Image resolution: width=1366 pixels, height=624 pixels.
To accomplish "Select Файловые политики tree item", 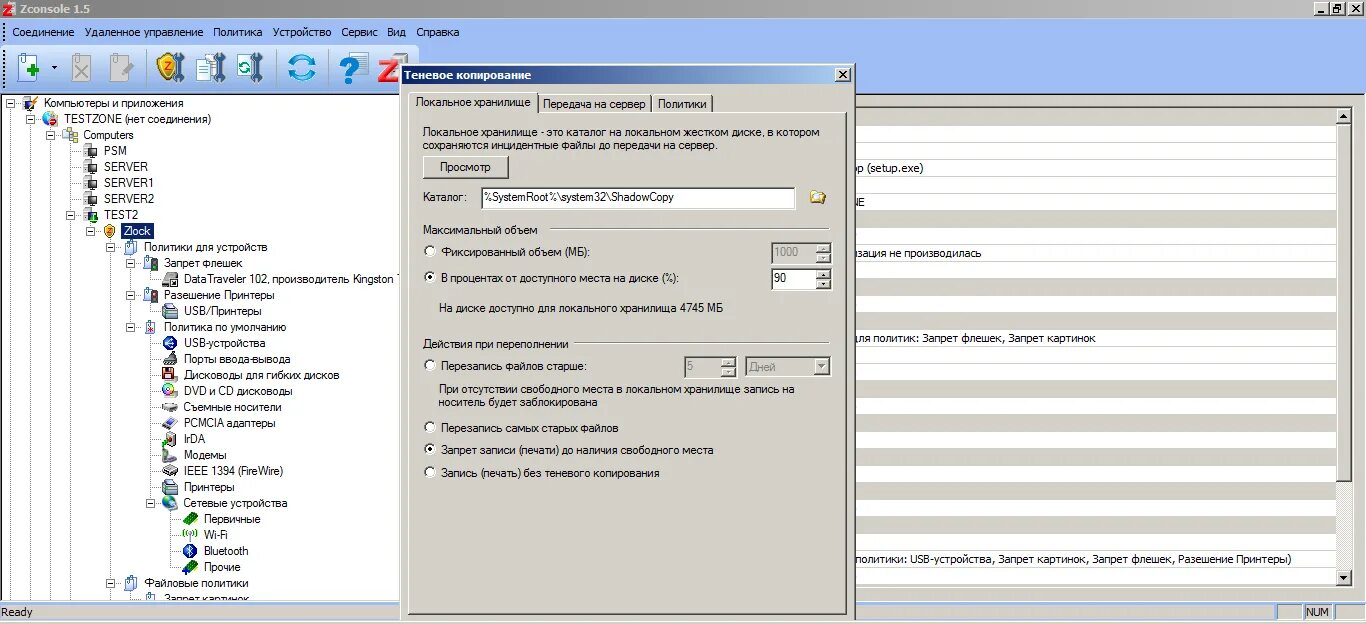I will point(196,583).
